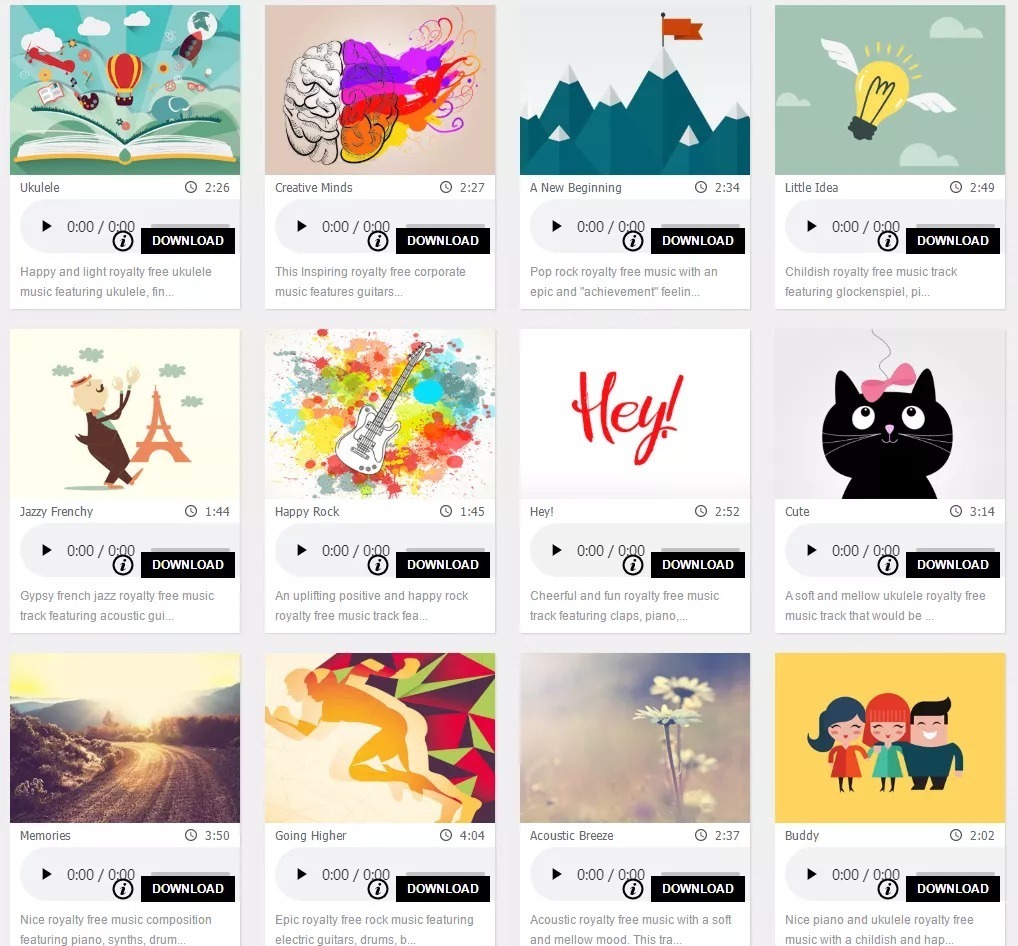Open info icon on Cute track
The image size is (1018, 946).
coord(888,566)
